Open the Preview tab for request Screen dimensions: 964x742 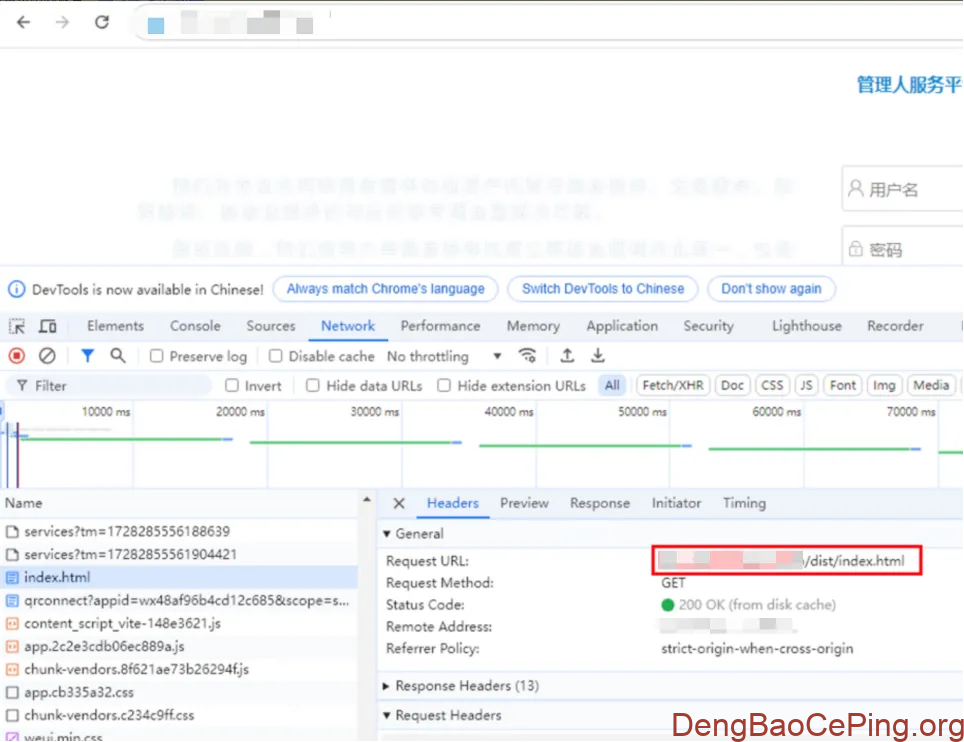[x=524, y=503]
